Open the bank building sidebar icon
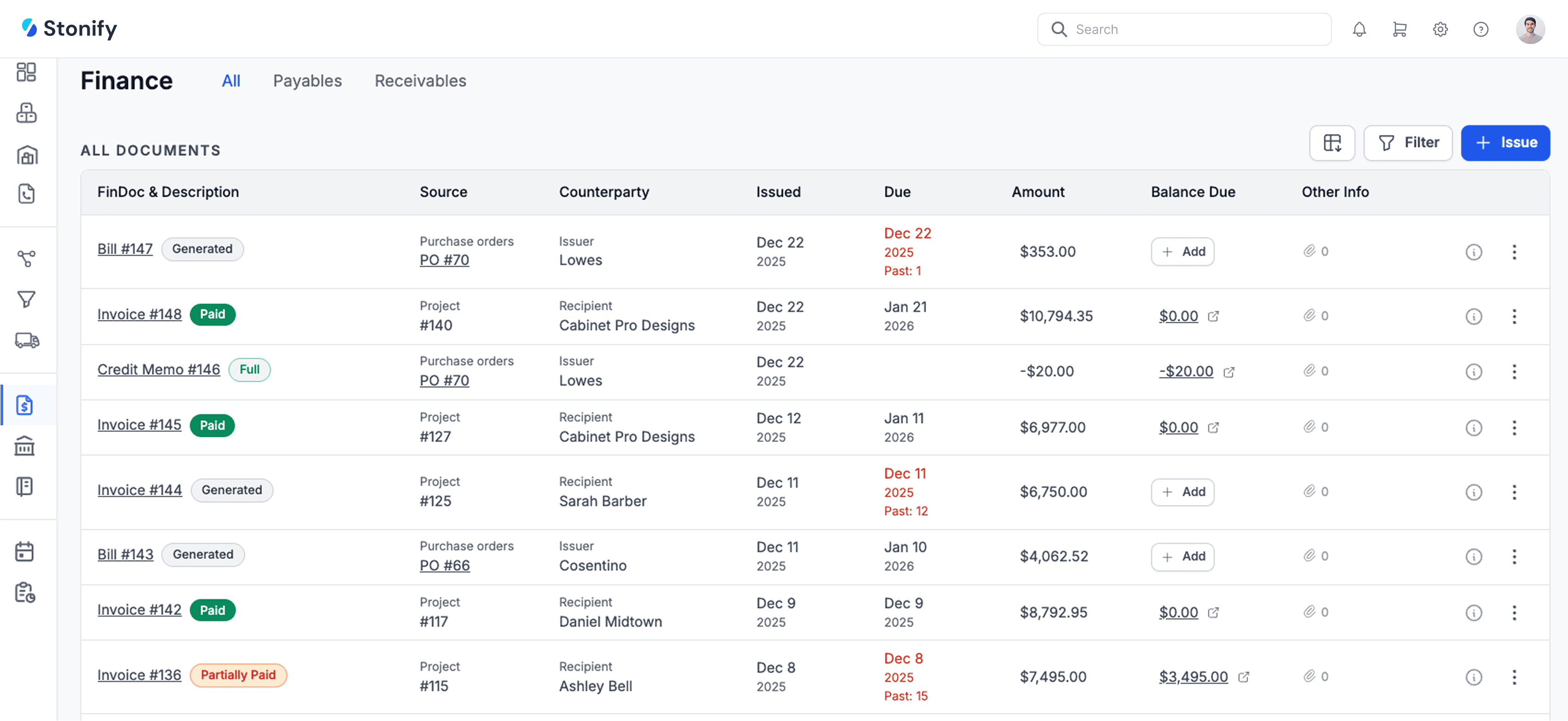This screenshot has width=1568, height=721. (x=25, y=446)
